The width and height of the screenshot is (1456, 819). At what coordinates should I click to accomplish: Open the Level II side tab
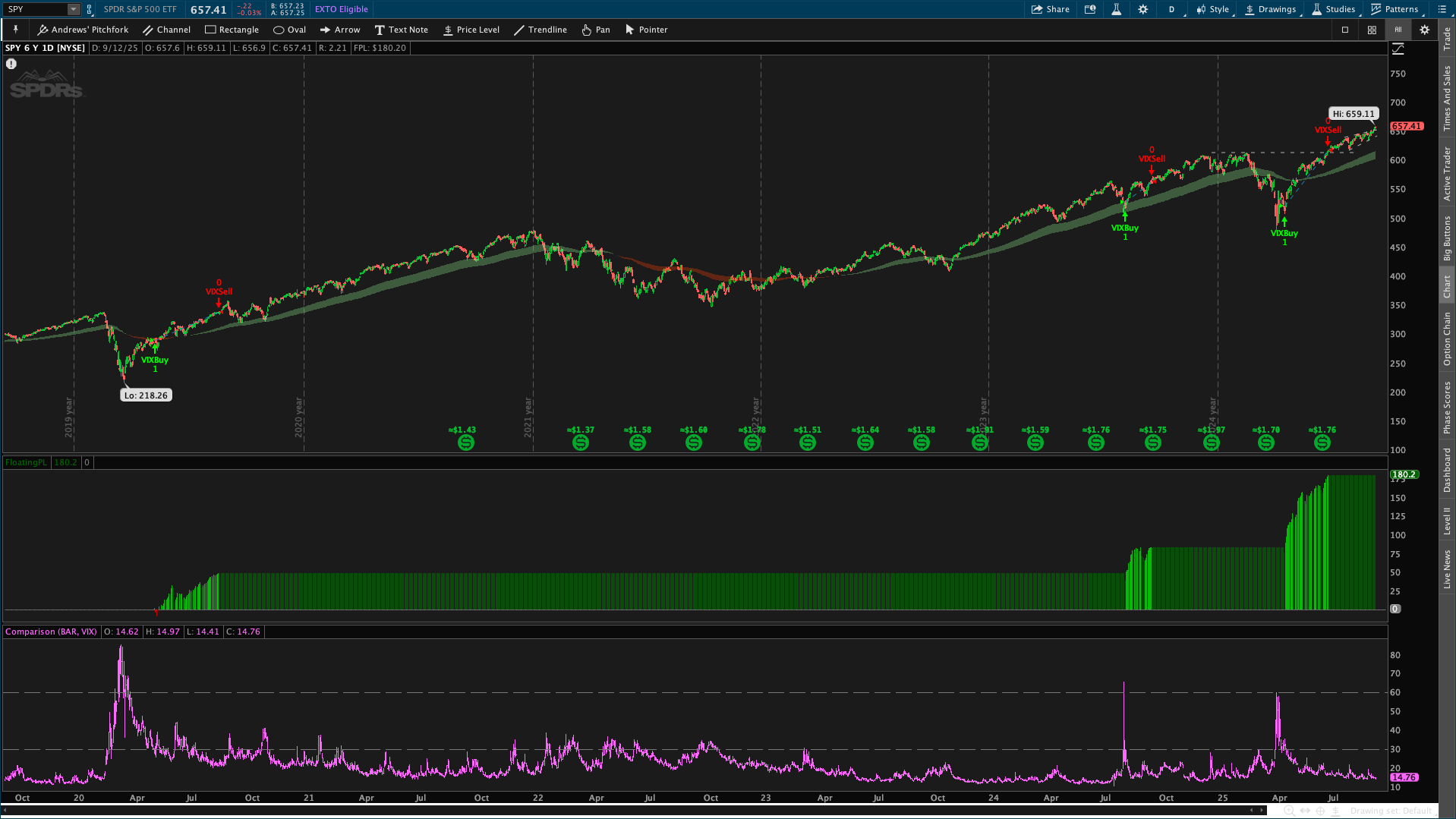tap(1447, 520)
